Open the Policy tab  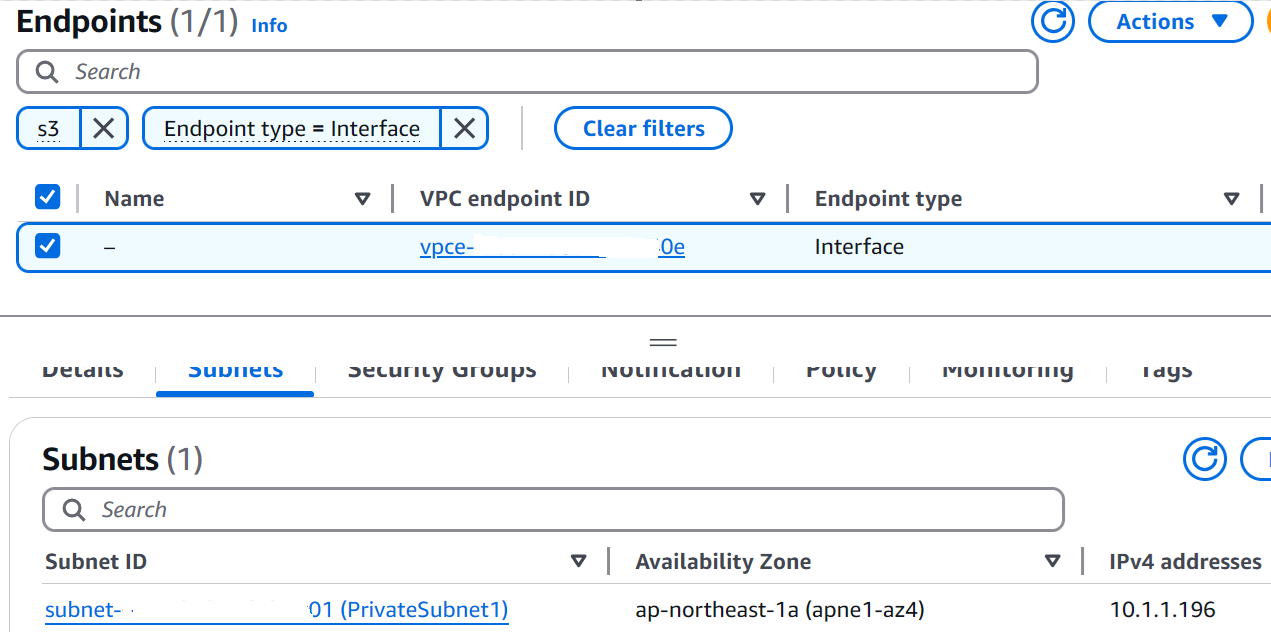[x=841, y=371]
